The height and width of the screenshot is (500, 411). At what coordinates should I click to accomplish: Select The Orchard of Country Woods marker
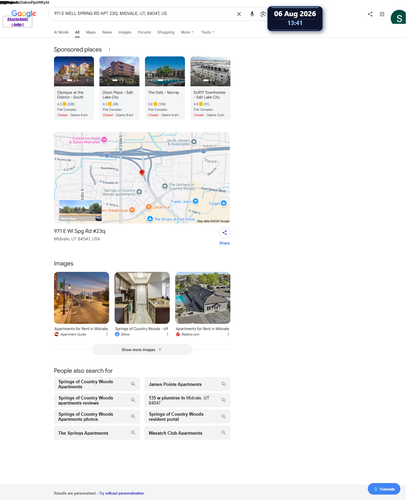(x=165, y=186)
